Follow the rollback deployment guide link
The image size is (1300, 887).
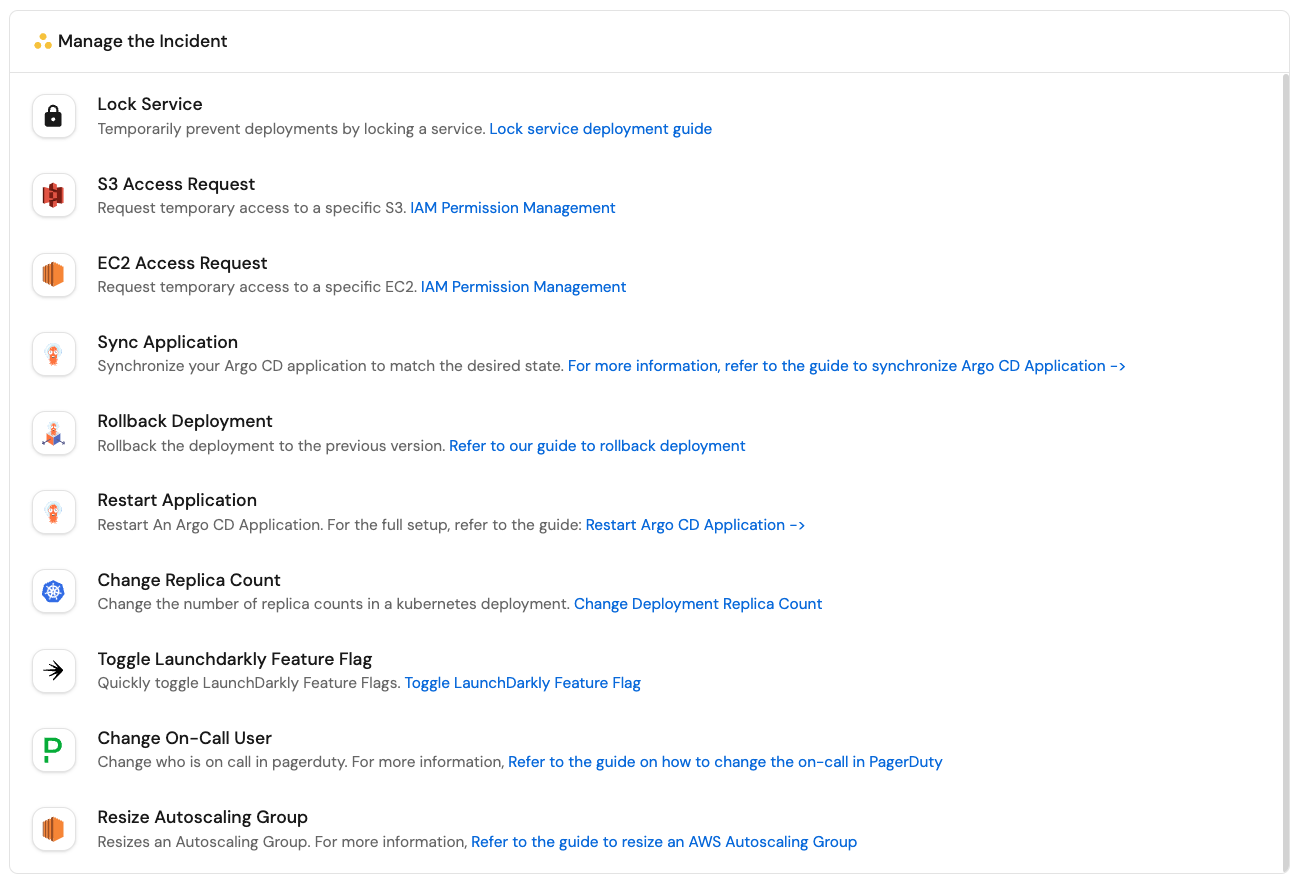(597, 446)
